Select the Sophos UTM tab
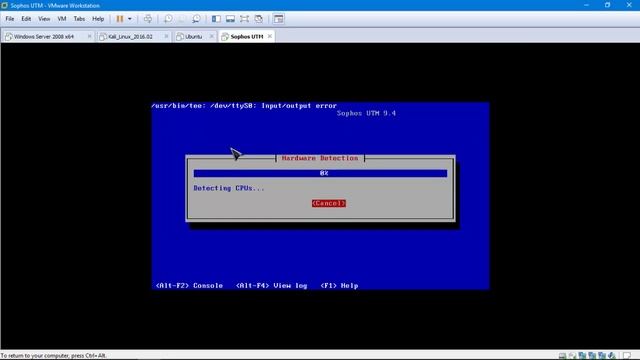This screenshot has width=640, height=360. tap(247, 37)
